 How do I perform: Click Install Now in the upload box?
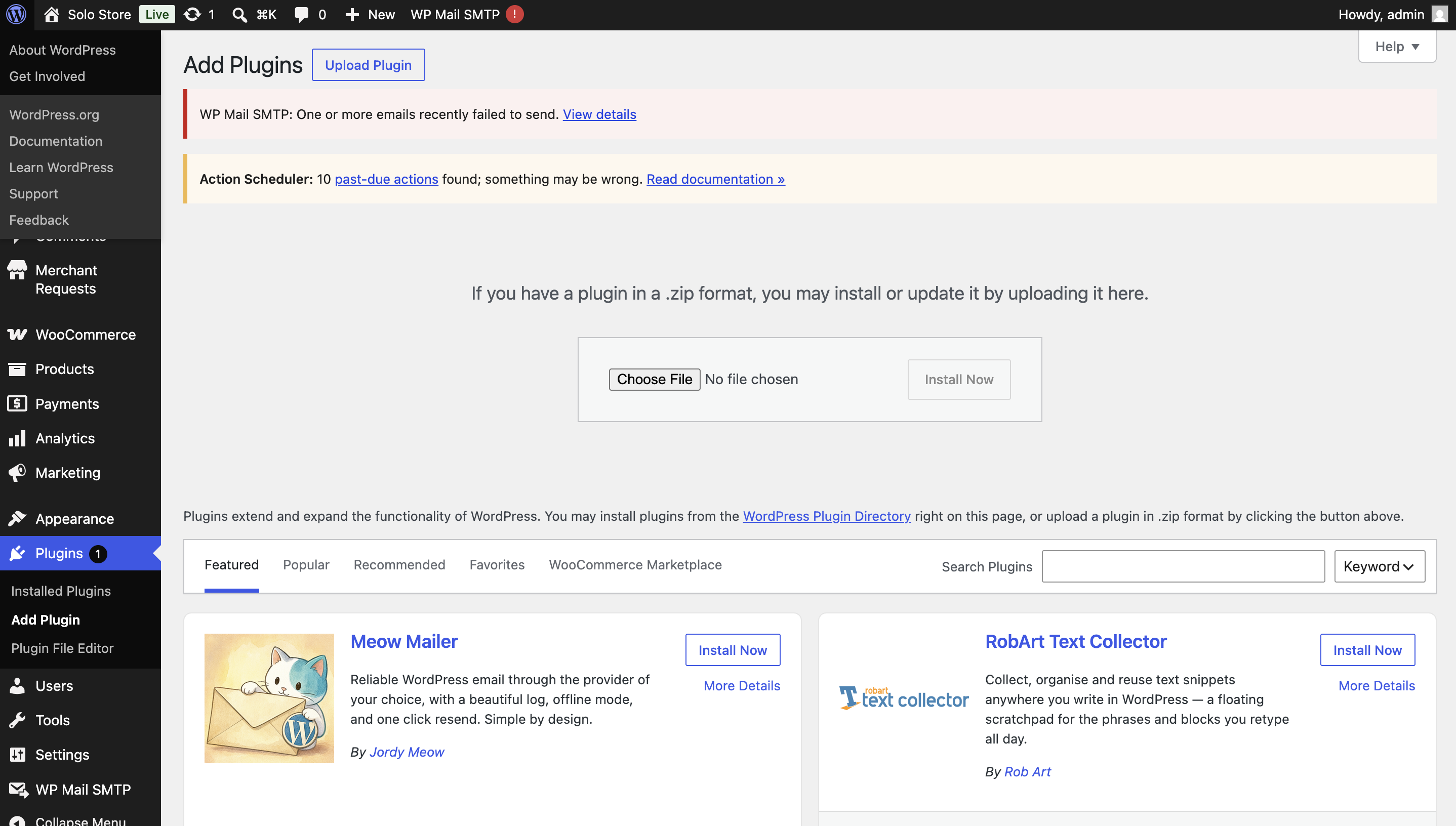click(x=959, y=380)
